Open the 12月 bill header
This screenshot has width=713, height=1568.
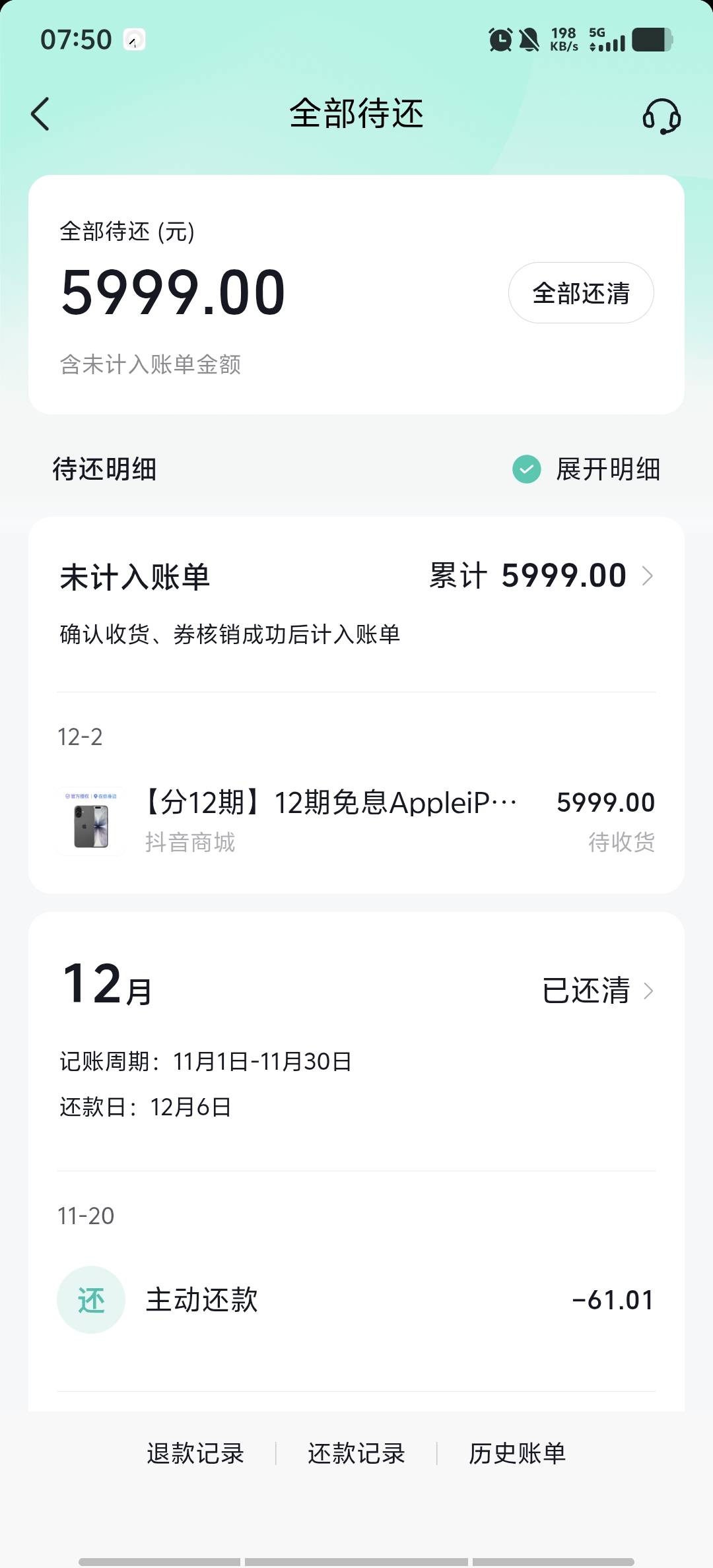(107, 986)
